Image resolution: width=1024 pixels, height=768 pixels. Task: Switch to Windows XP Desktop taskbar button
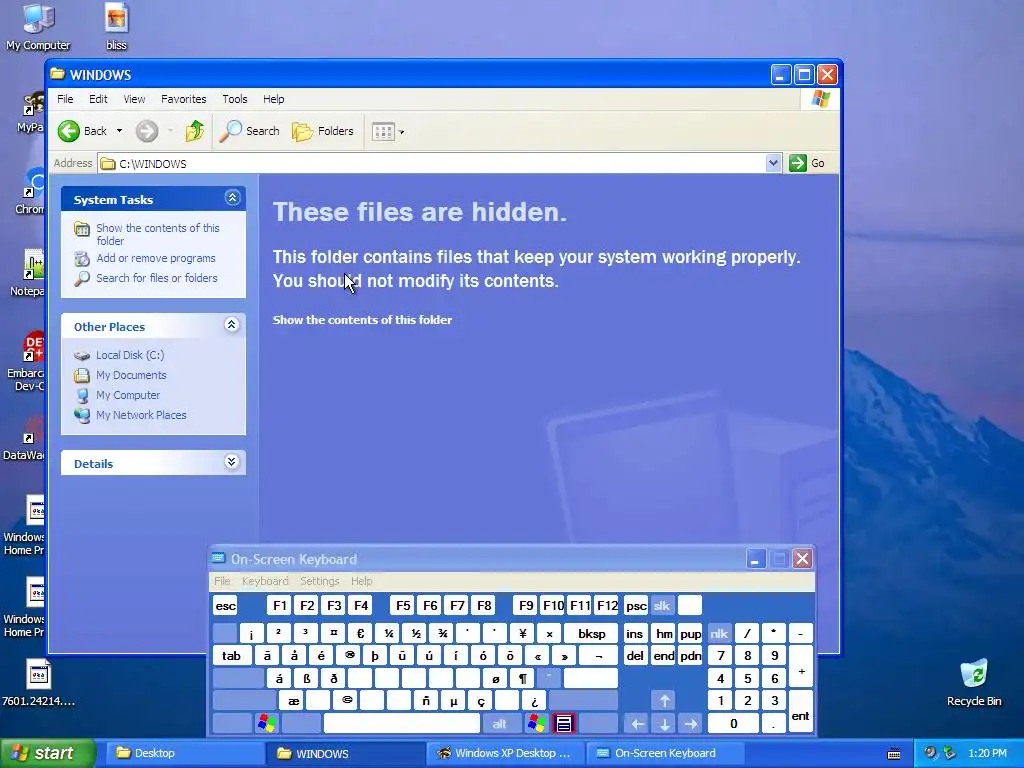[x=504, y=754]
